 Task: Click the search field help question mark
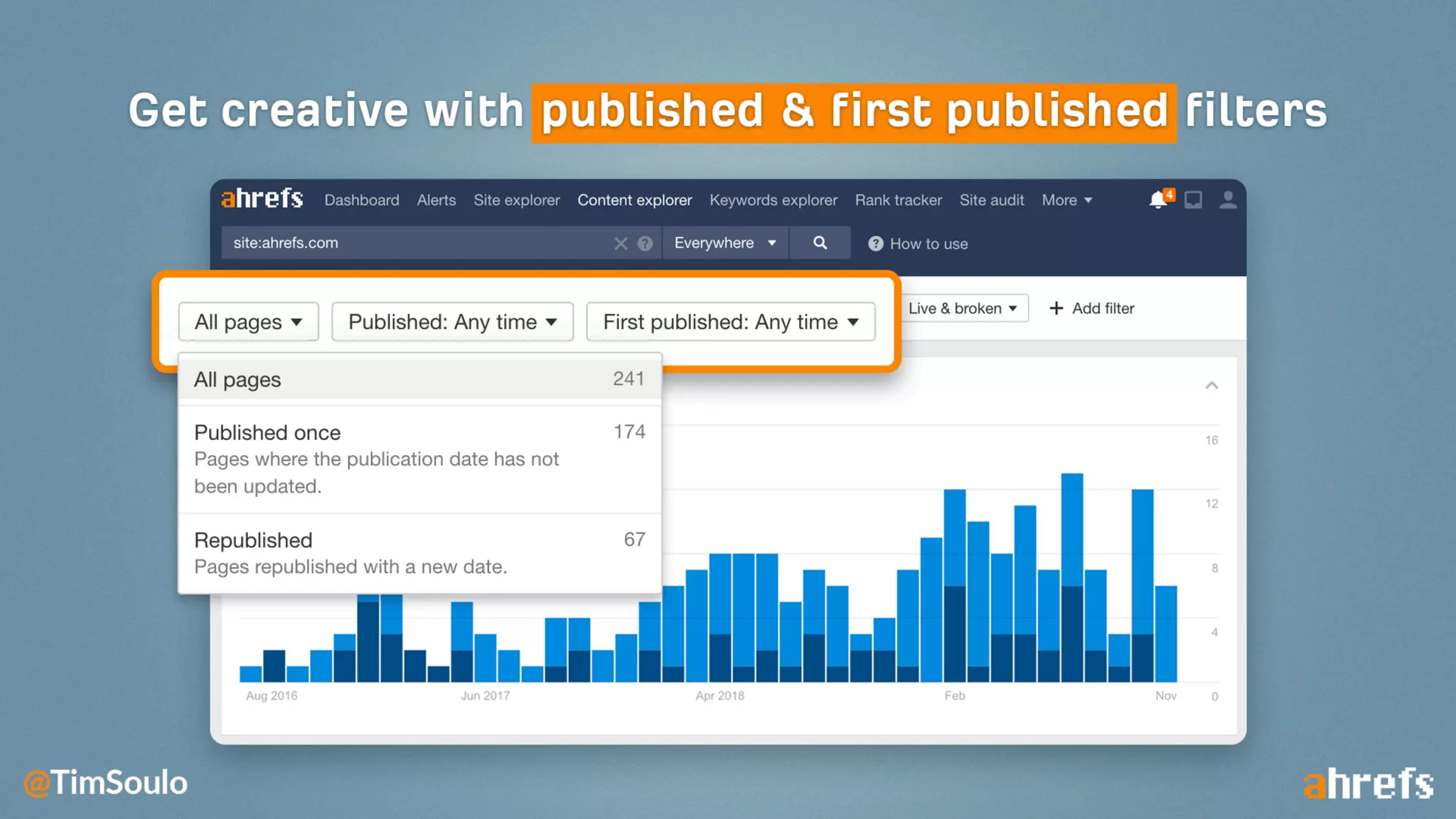tap(645, 244)
